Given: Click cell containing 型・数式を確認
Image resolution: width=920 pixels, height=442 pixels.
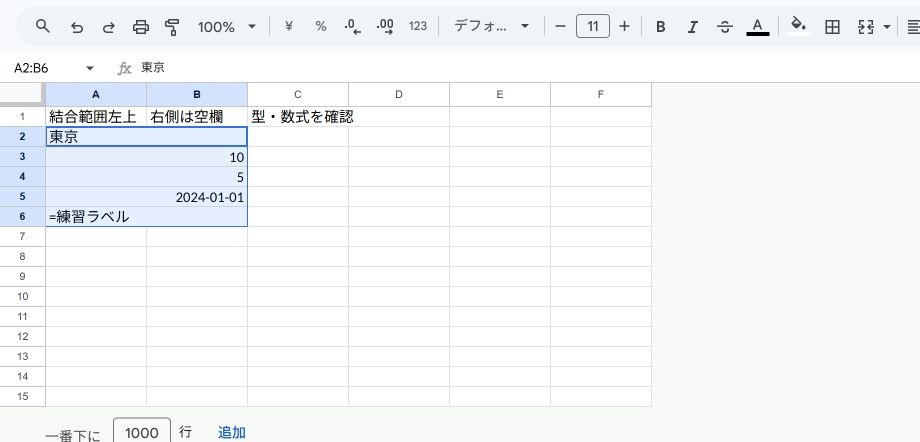Looking at the screenshot, I should (298, 117).
